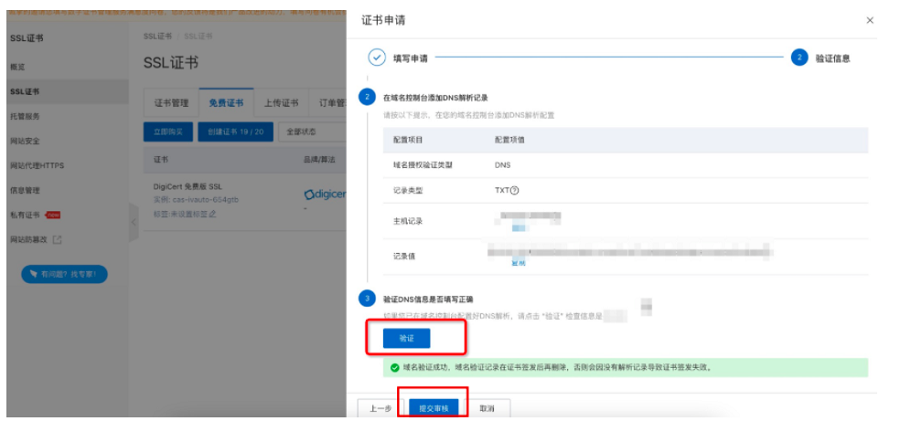Click the TXT record type help icon

(515, 190)
